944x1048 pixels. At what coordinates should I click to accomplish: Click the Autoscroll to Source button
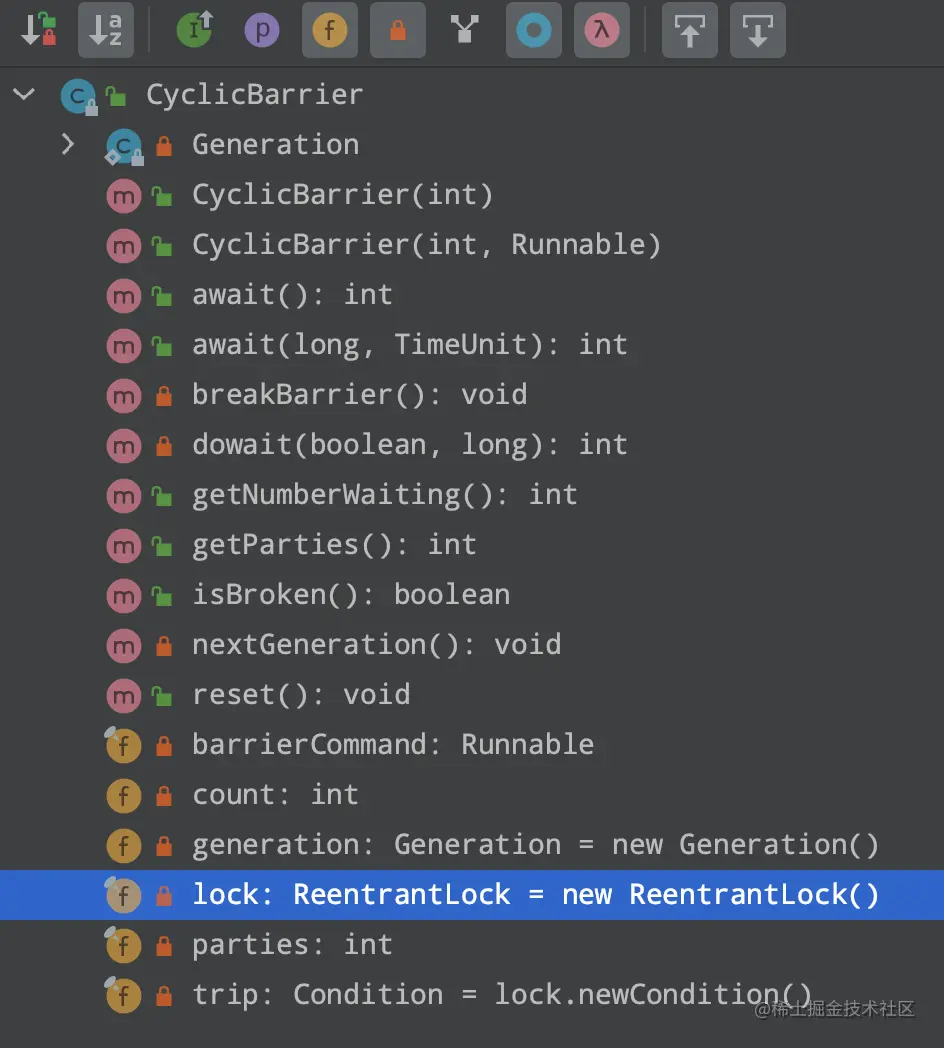[690, 30]
